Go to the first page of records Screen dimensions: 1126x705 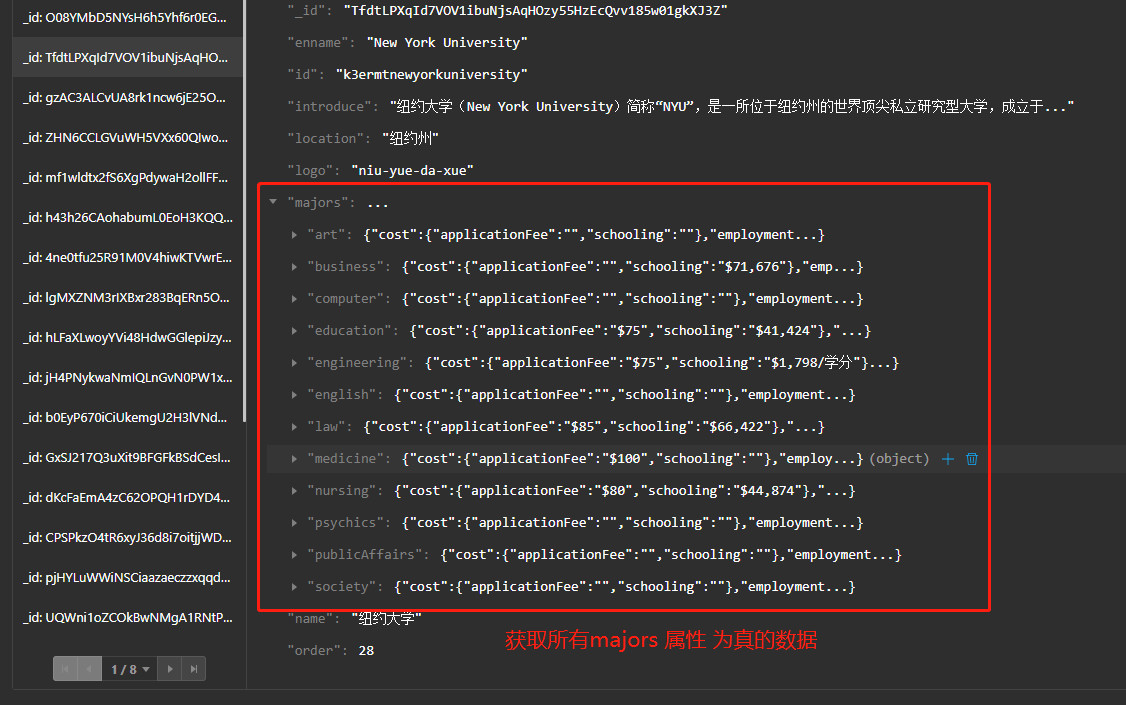click(65, 668)
